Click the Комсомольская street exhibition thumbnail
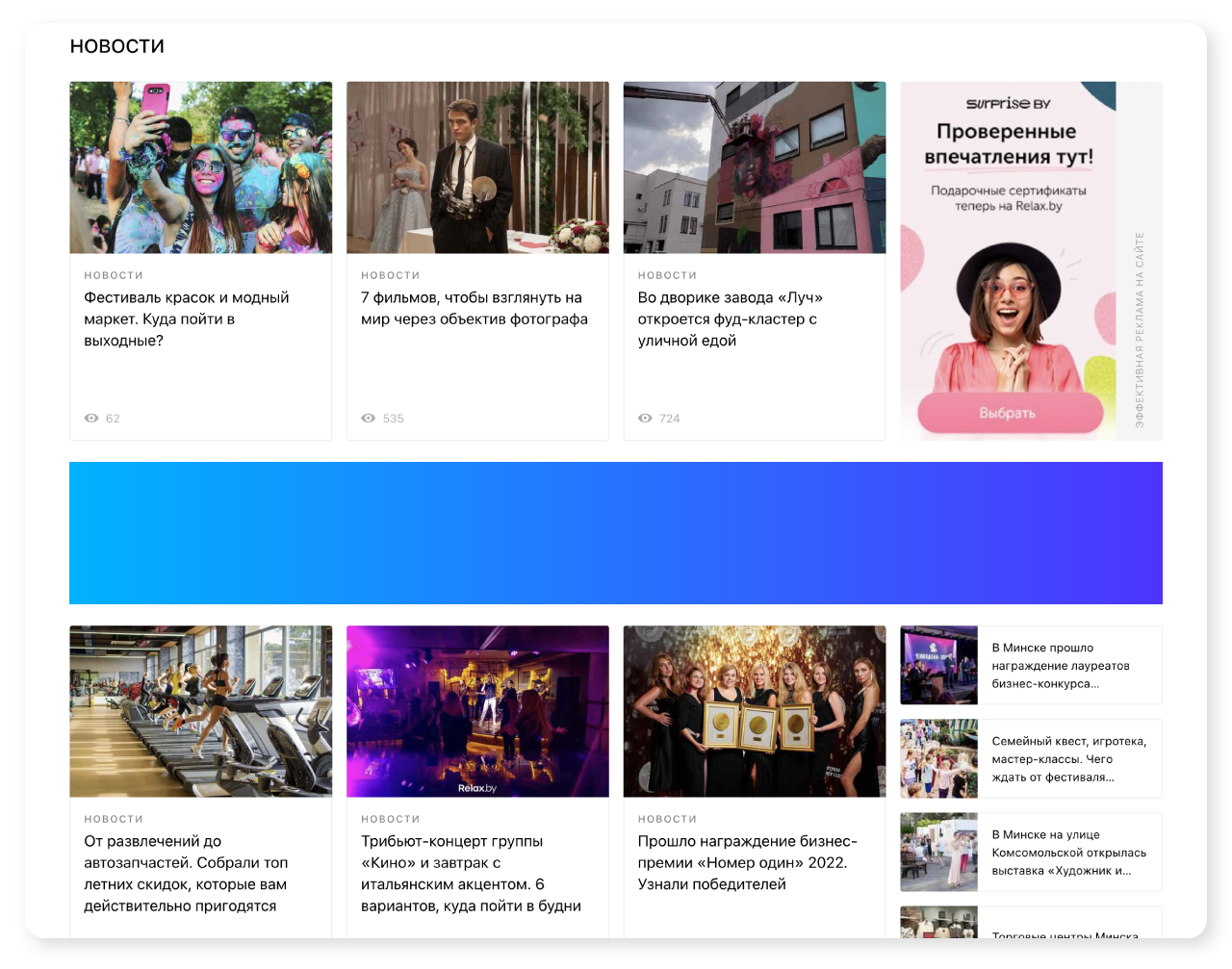1232x969 pixels. 939,853
